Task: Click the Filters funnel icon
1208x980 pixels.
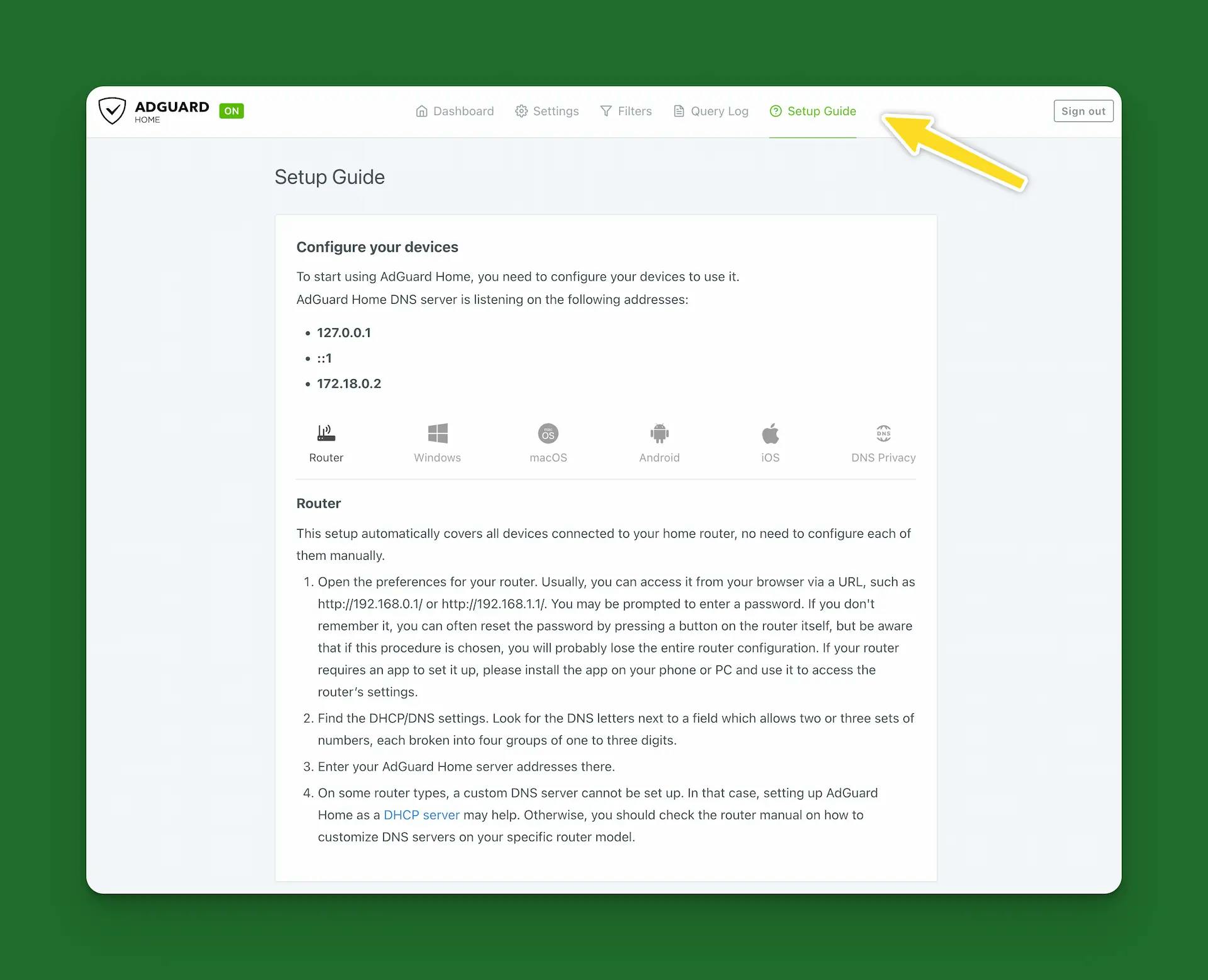Action: pos(606,111)
